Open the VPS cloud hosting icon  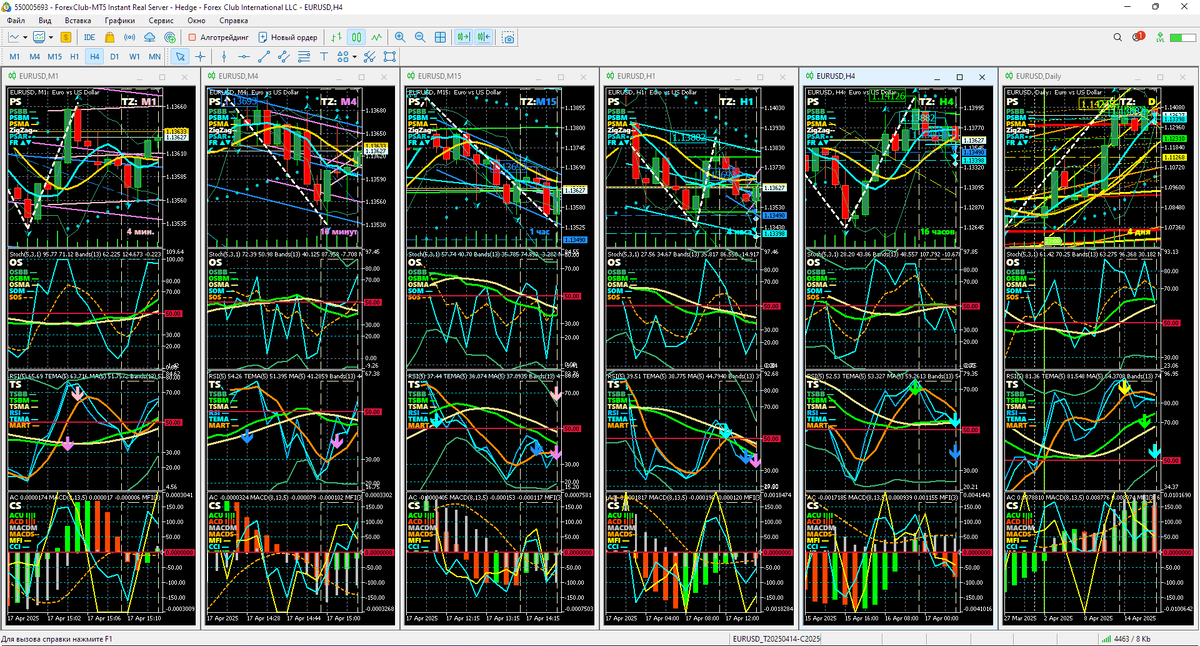149,37
